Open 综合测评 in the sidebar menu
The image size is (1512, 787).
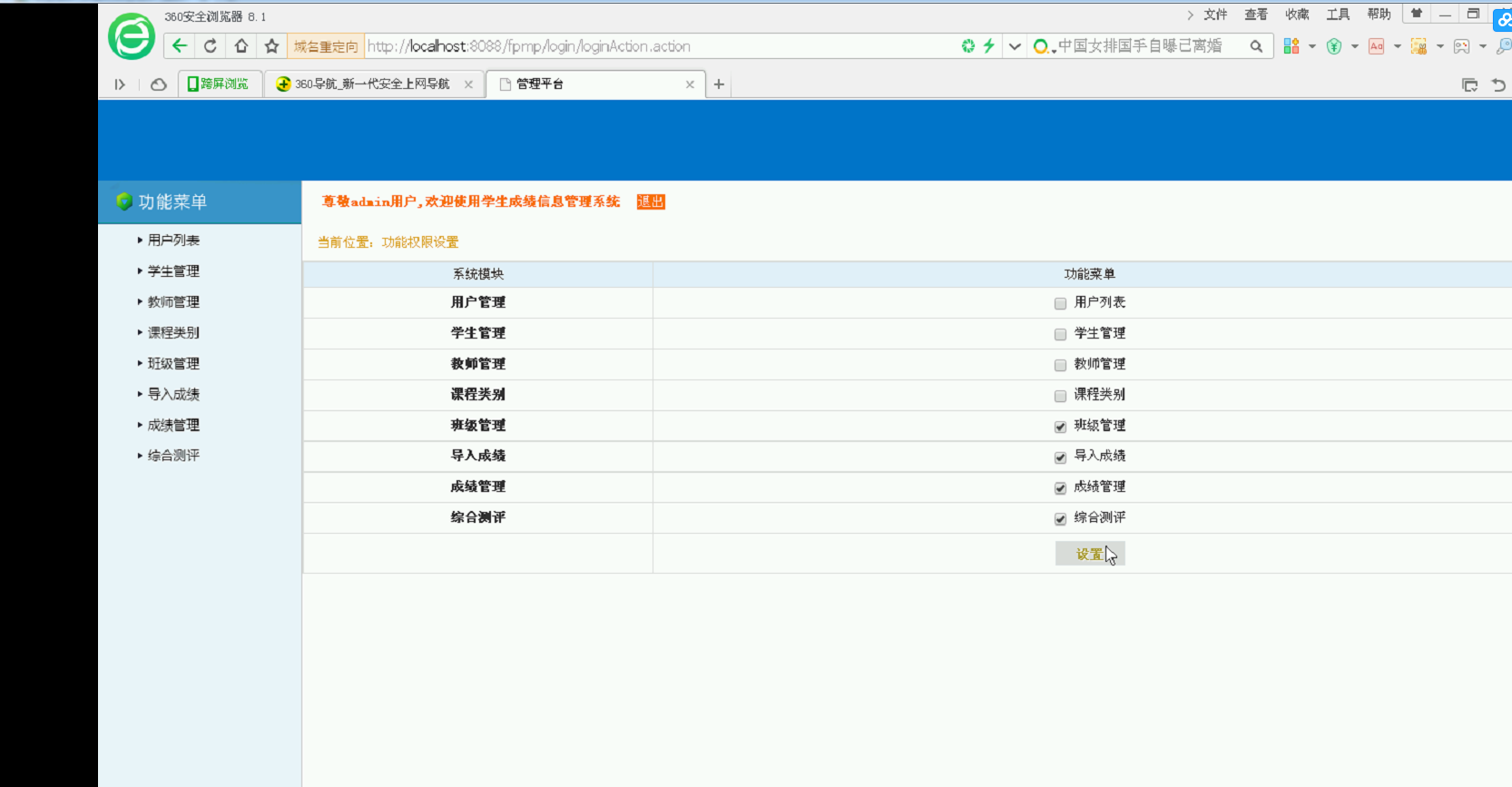click(173, 456)
